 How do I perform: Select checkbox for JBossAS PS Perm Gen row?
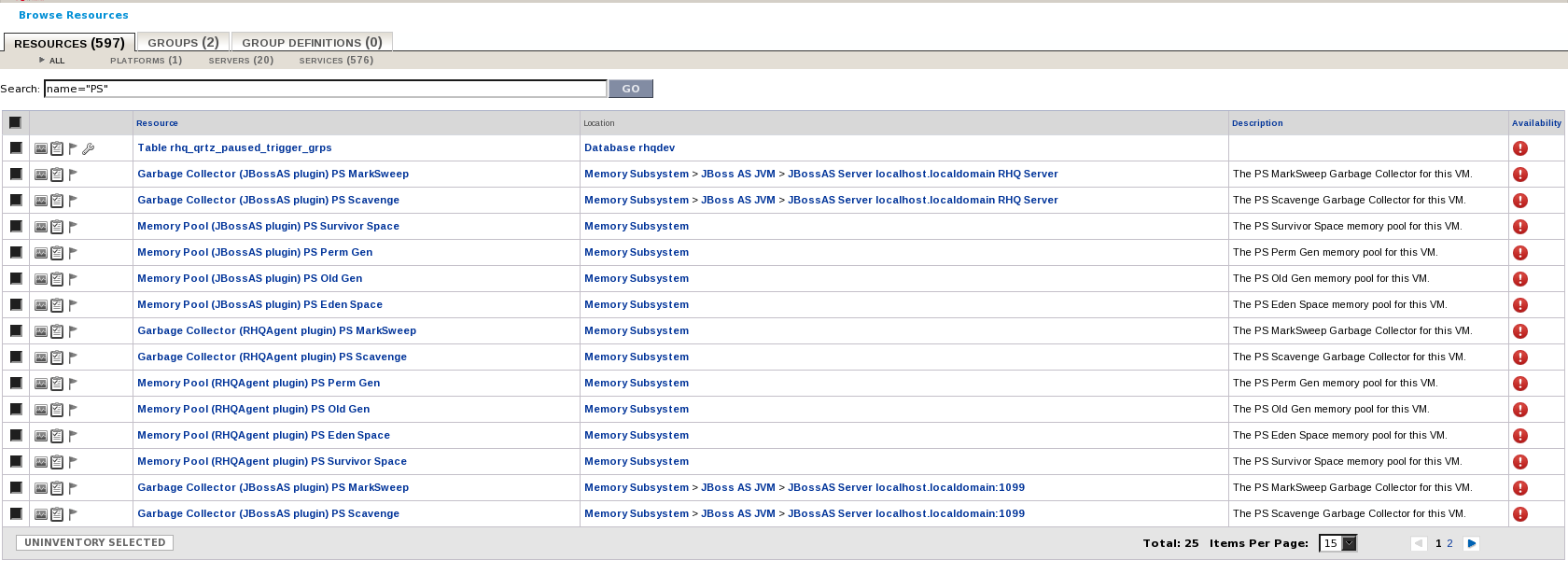point(16,252)
